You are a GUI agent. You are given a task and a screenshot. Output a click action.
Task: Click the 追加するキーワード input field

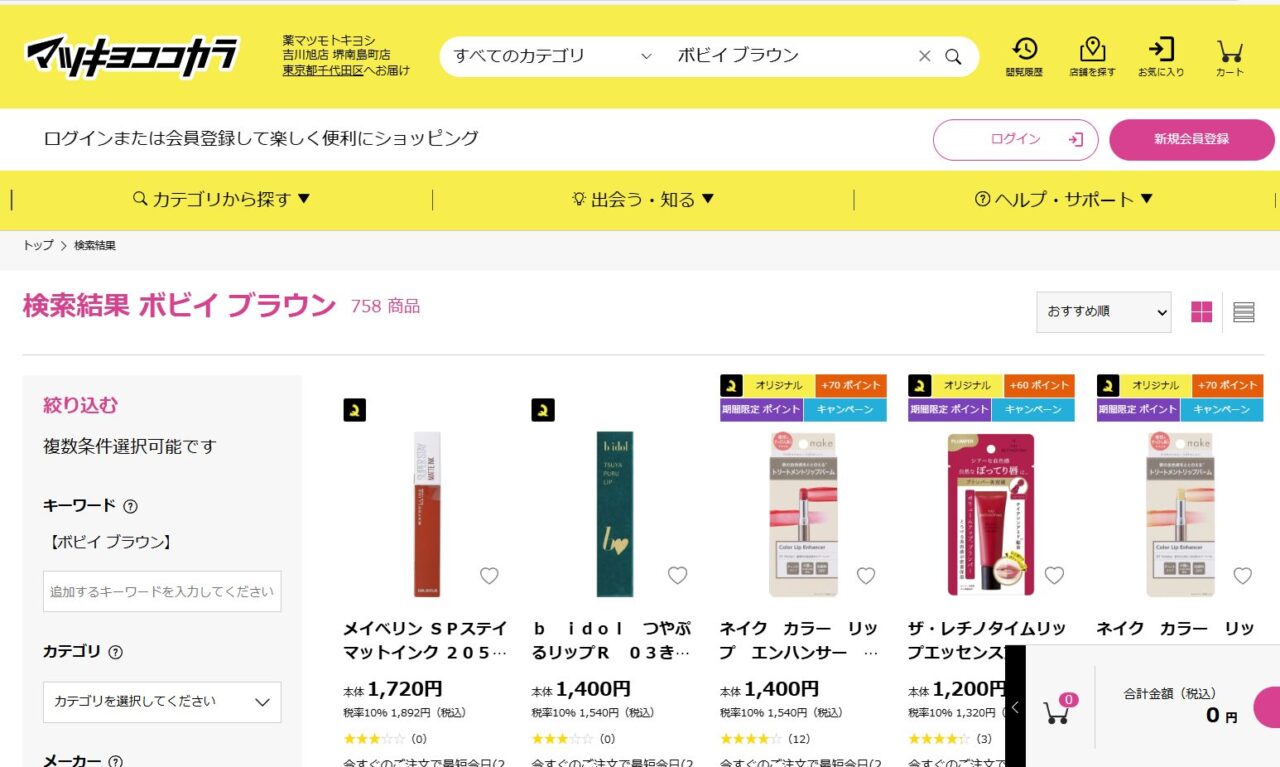[x=162, y=592]
